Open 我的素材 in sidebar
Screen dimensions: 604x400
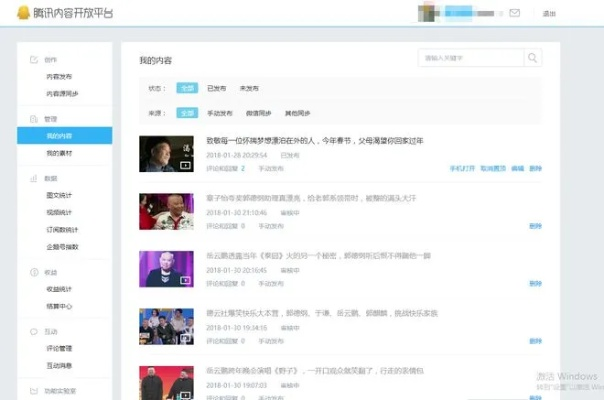coord(59,153)
